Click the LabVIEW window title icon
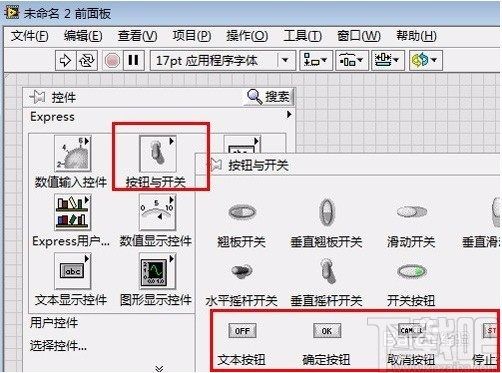The image size is (502, 373). 12,13
